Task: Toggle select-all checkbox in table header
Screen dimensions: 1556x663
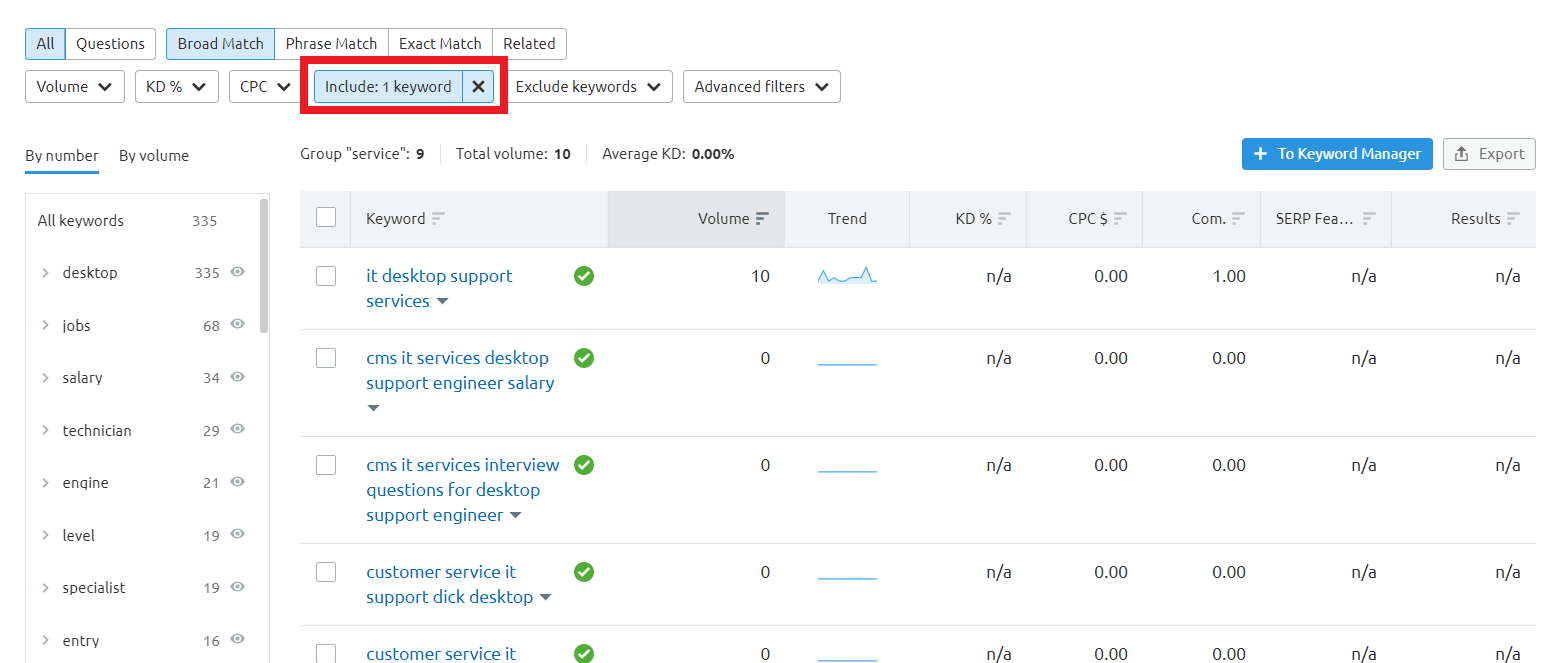Action: pos(326,218)
